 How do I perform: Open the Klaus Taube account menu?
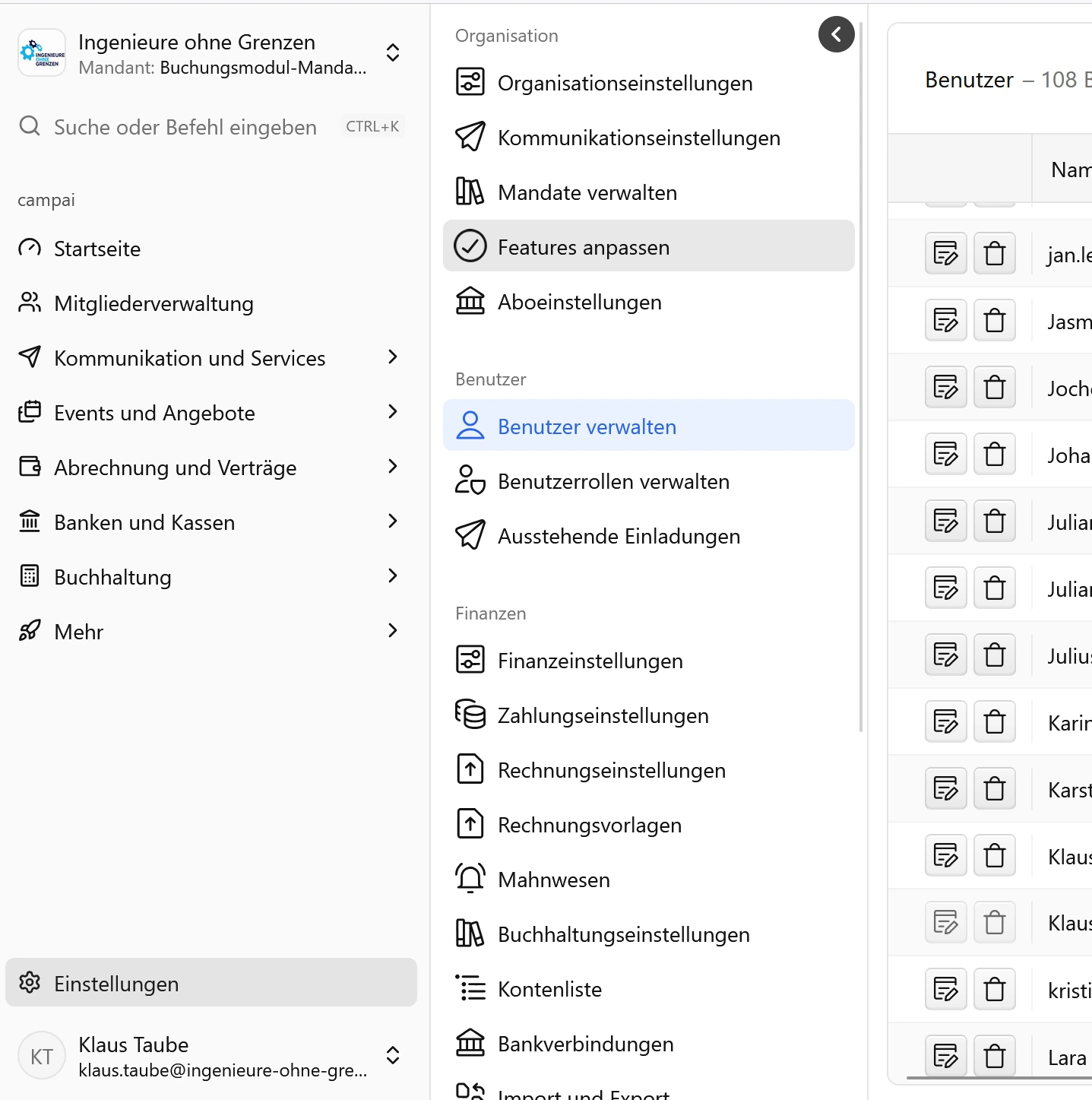(x=393, y=1056)
